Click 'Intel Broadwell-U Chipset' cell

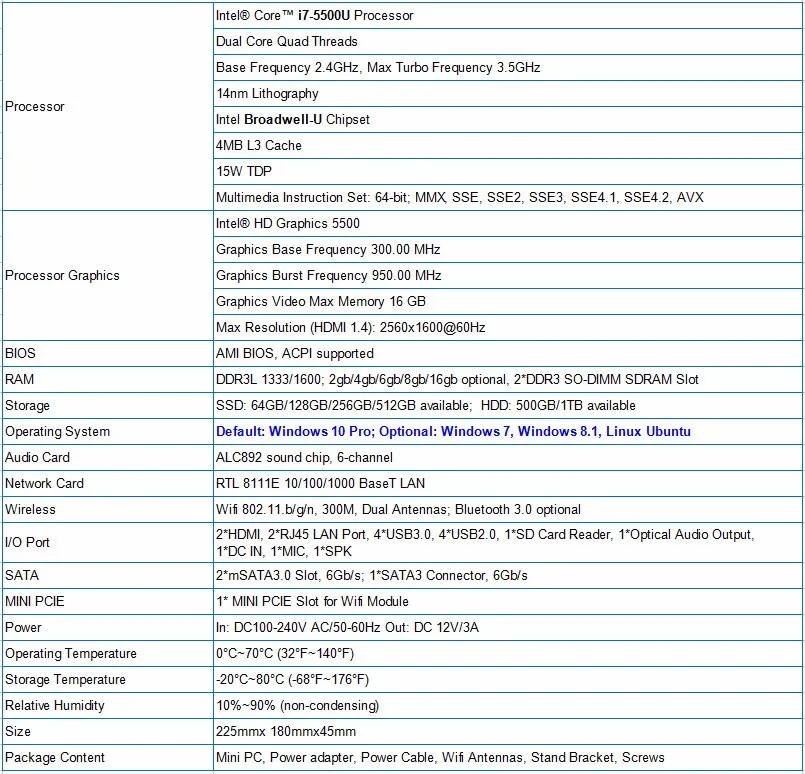coord(508,120)
